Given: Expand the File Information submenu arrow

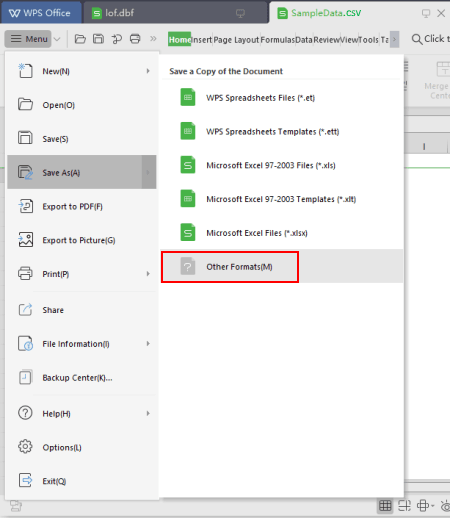Looking at the screenshot, I should coord(148,344).
